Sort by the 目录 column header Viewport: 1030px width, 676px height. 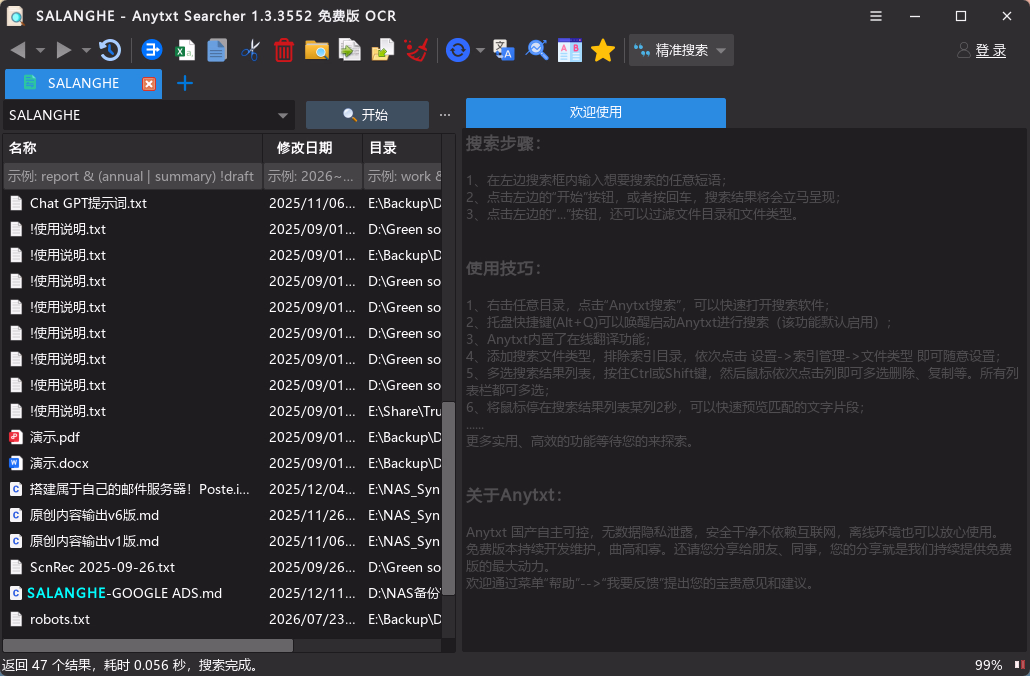point(403,148)
